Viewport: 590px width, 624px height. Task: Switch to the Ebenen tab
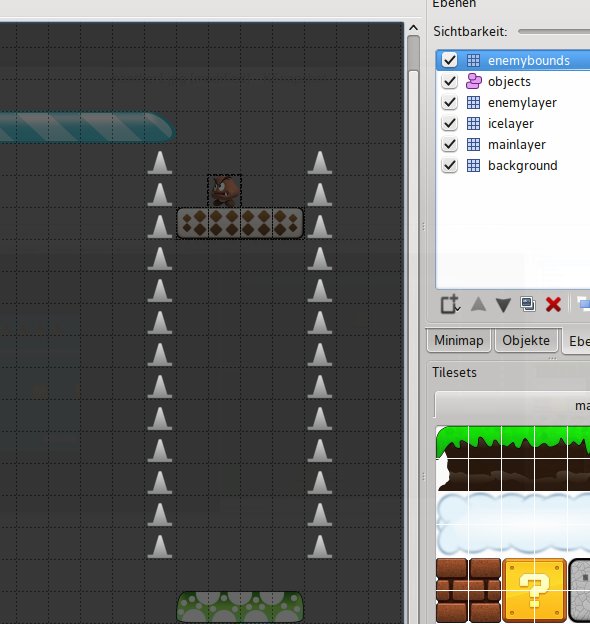pyautogui.click(x=577, y=341)
